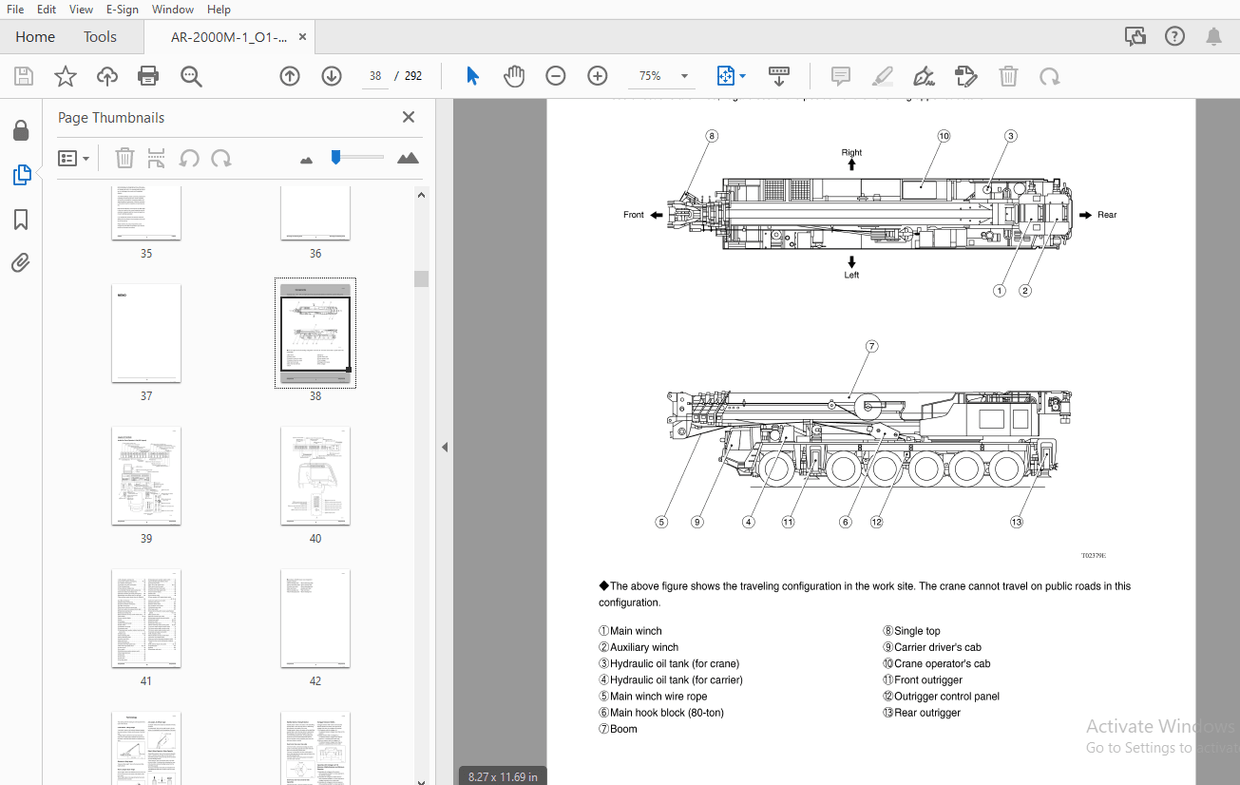Add this file to favorites star
1240x785 pixels.
point(65,76)
